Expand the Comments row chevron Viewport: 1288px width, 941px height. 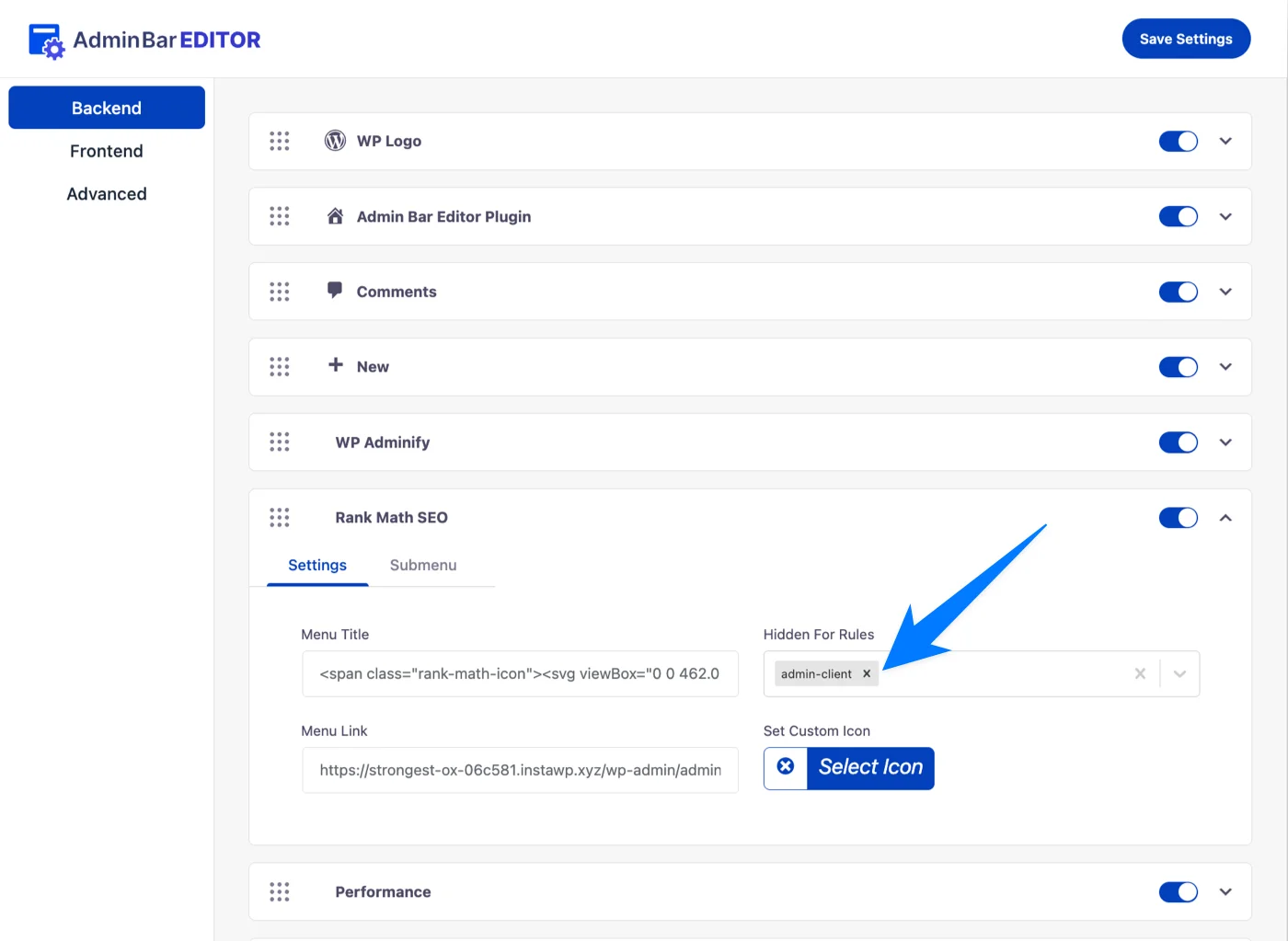pos(1225,290)
